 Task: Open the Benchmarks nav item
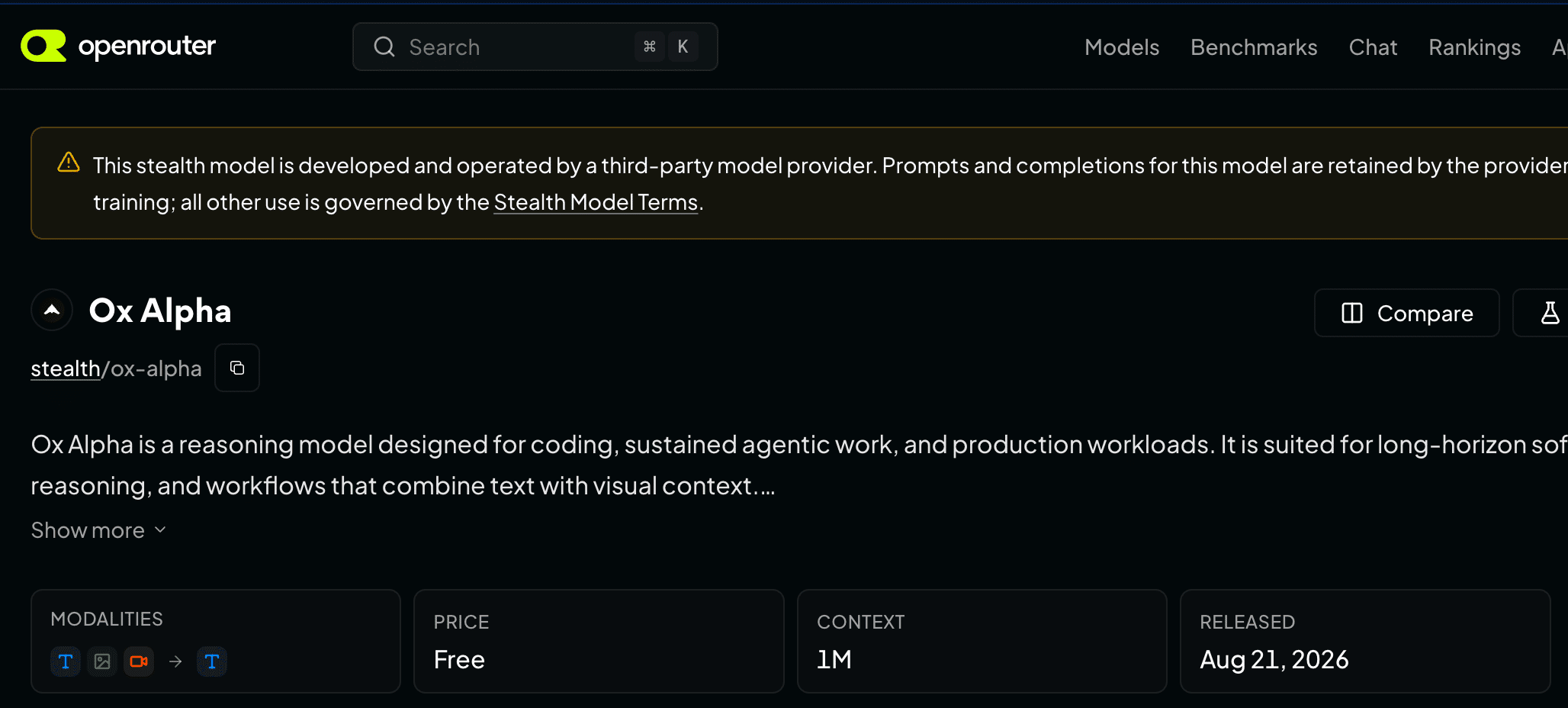tap(1254, 47)
